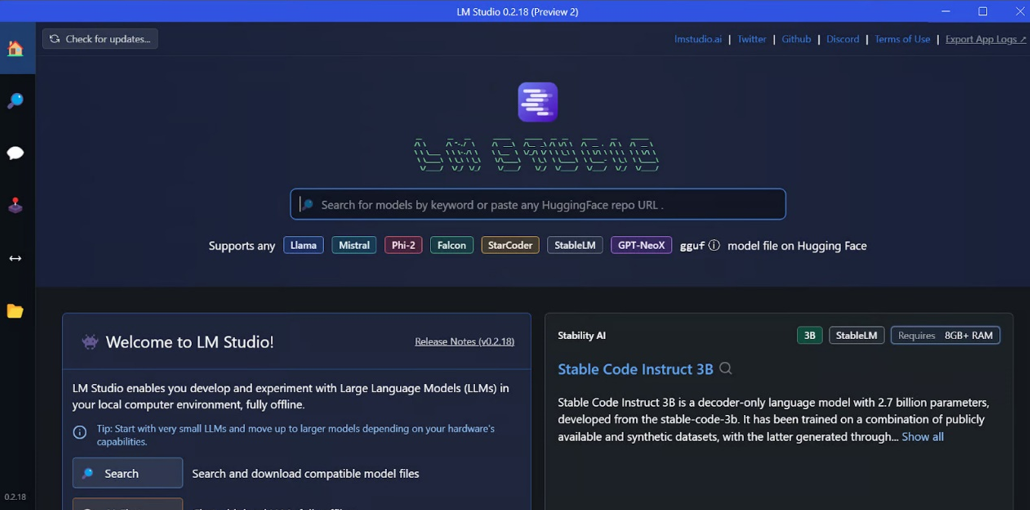Image resolution: width=1030 pixels, height=510 pixels.
Task: Open the Search magnifier sidebar icon
Action: (15, 101)
